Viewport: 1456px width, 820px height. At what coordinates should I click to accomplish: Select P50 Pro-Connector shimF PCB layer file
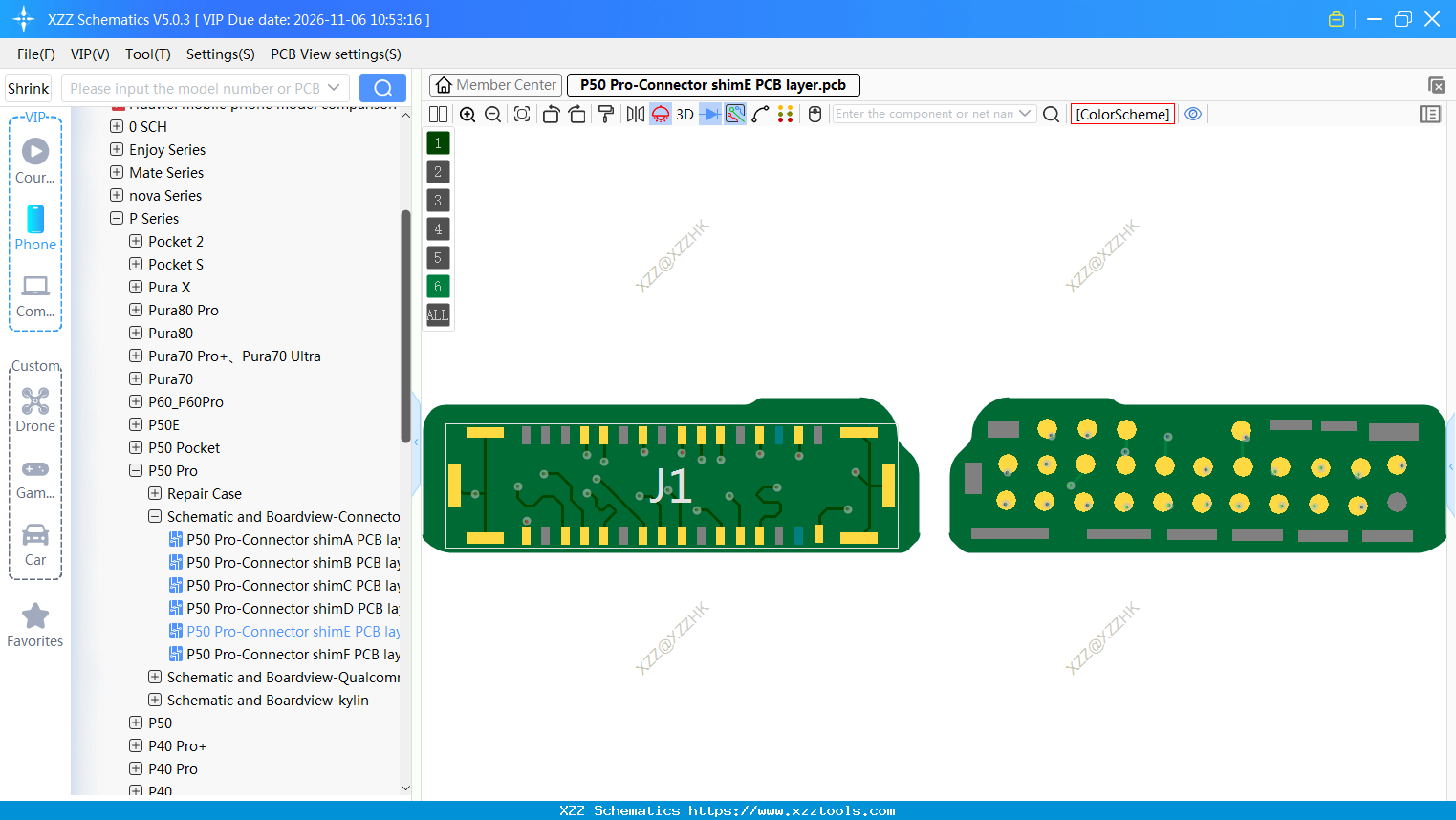[285, 654]
